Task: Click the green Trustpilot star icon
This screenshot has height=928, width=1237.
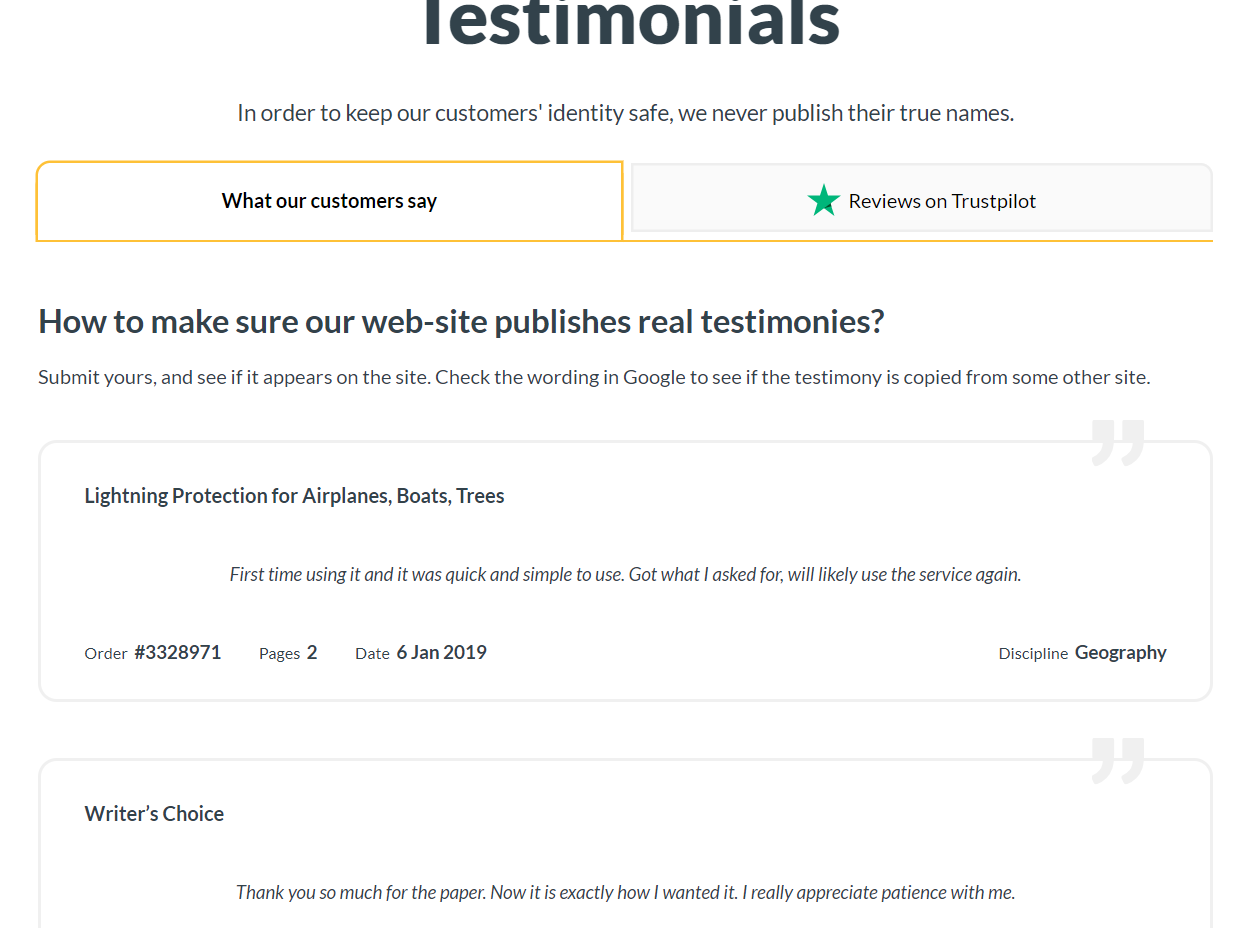Action: pos(823,200)
